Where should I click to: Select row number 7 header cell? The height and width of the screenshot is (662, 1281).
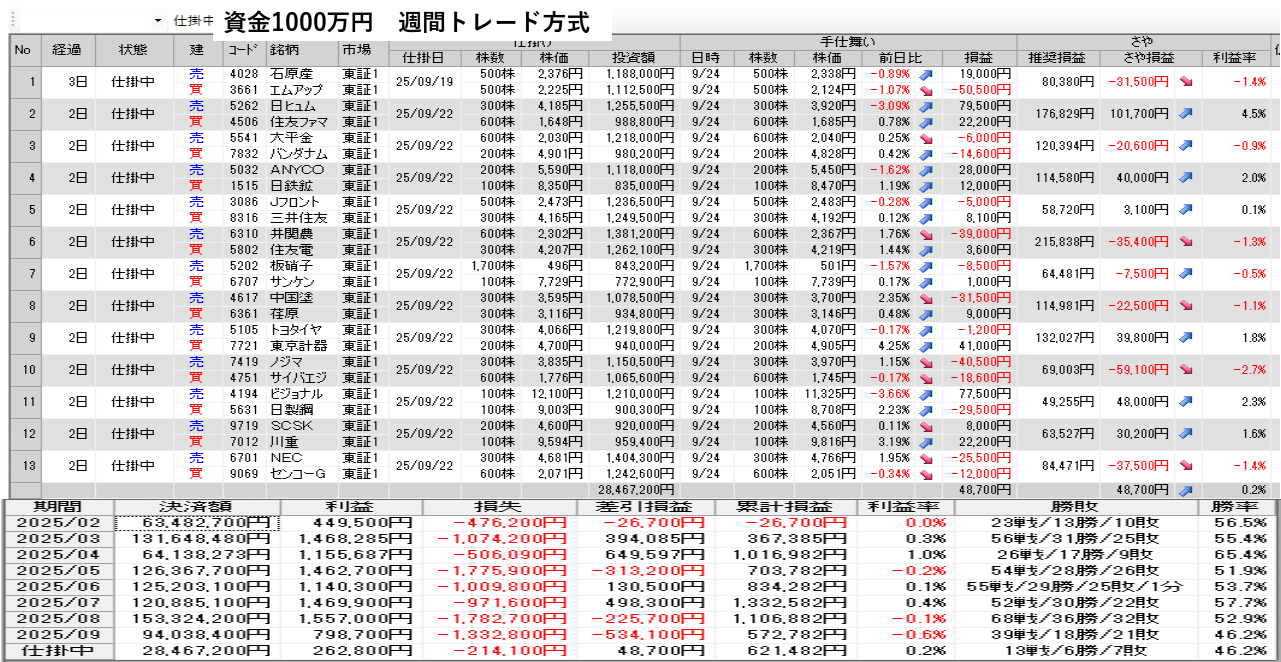31,274
